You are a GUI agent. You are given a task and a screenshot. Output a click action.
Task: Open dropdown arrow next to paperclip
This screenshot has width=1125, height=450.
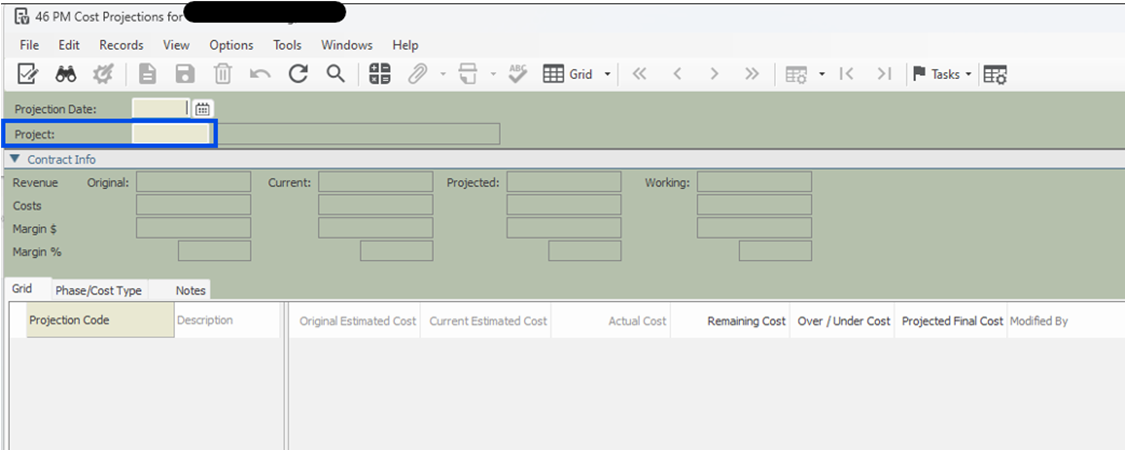443,75
